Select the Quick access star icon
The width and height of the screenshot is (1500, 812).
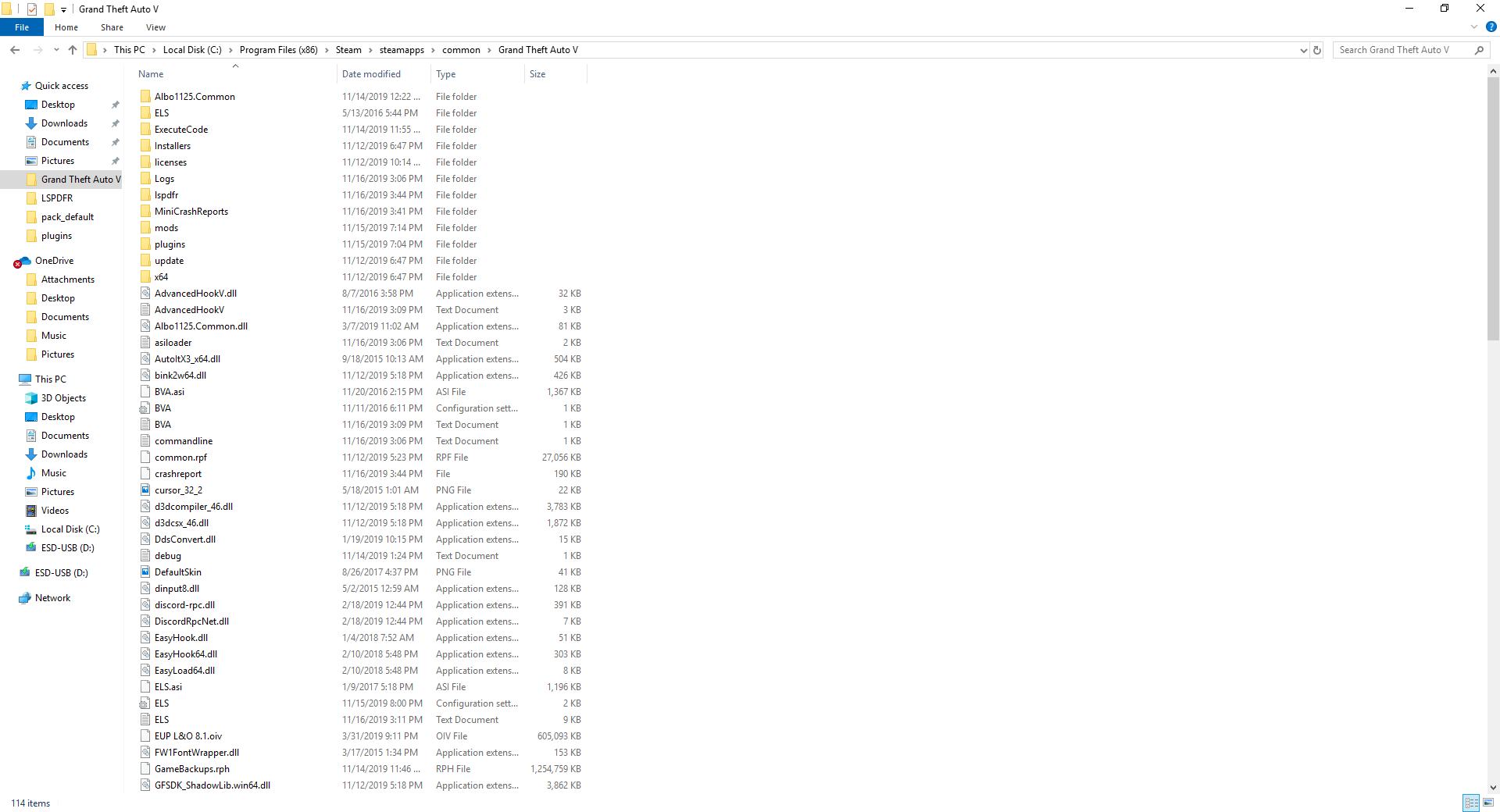click(26, 86)
